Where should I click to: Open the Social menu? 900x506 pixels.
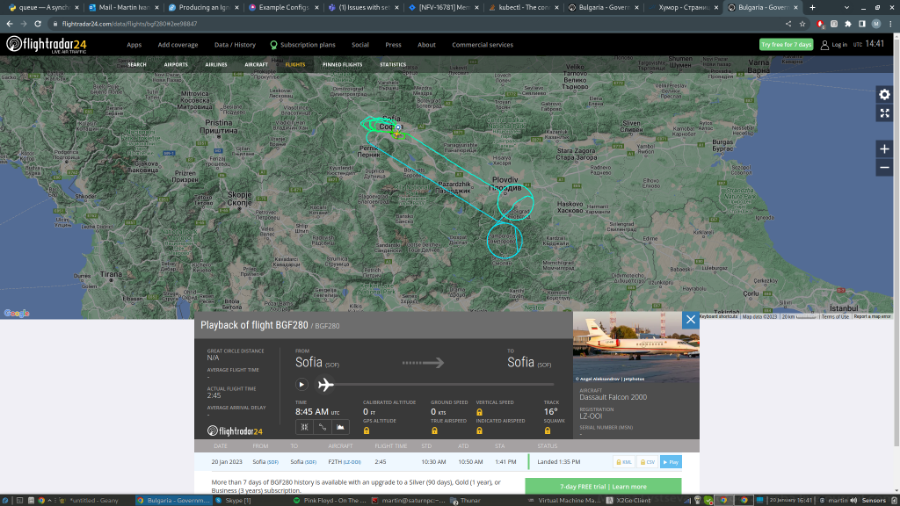click(x=360, y=45)
